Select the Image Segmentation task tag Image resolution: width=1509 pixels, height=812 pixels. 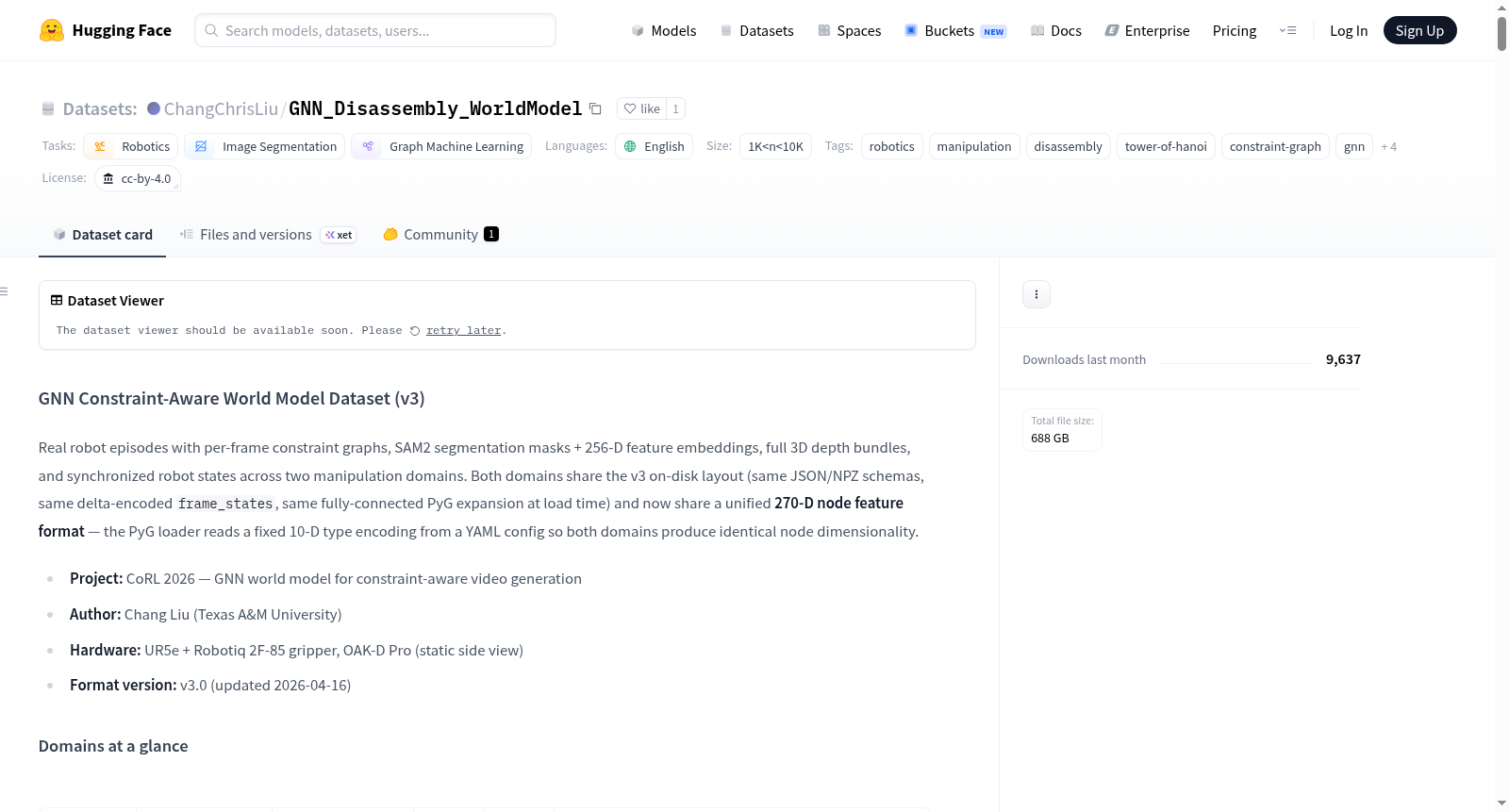265,146
